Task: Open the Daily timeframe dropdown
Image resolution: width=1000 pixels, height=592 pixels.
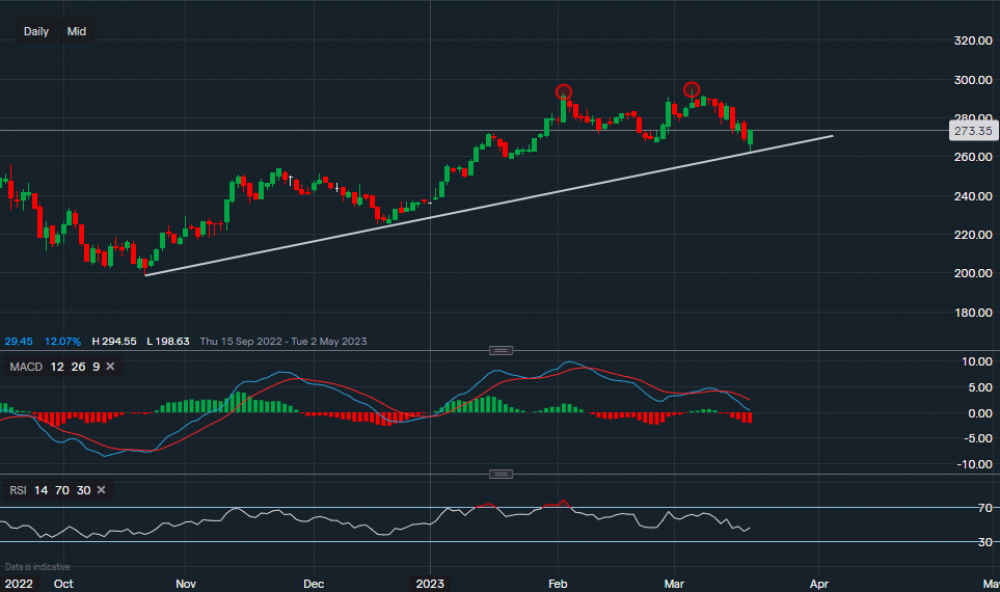Action: (x=36, y=32)
